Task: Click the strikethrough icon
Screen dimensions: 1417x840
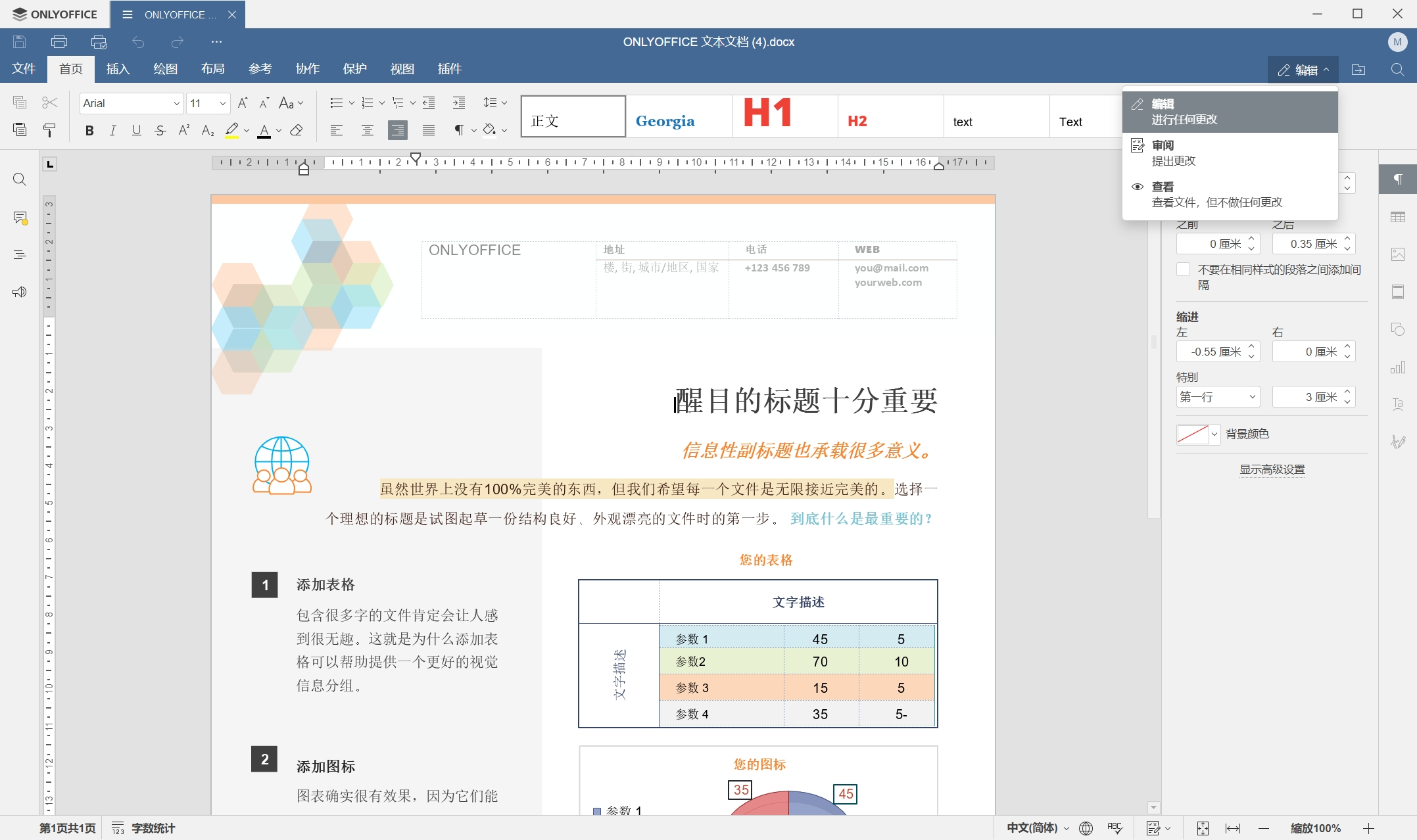Action: [x=160, y=130]
